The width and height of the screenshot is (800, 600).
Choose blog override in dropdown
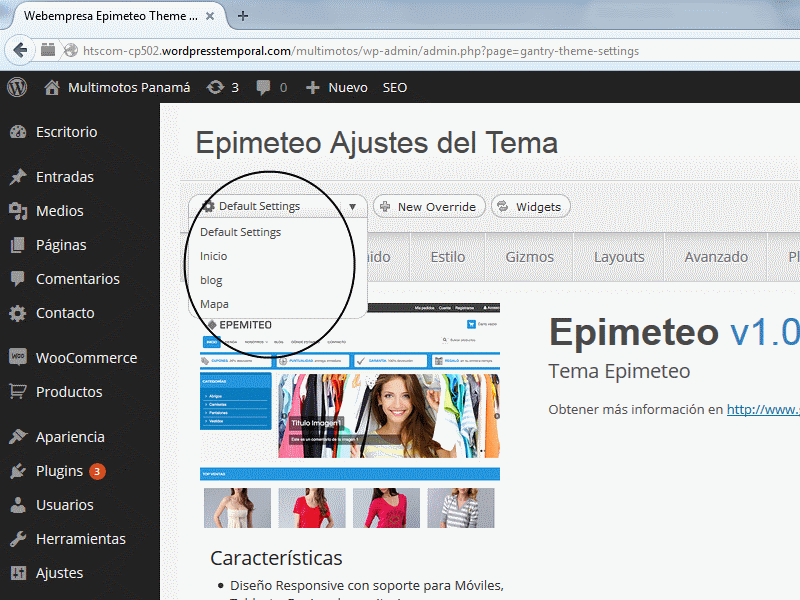[211, 280]
